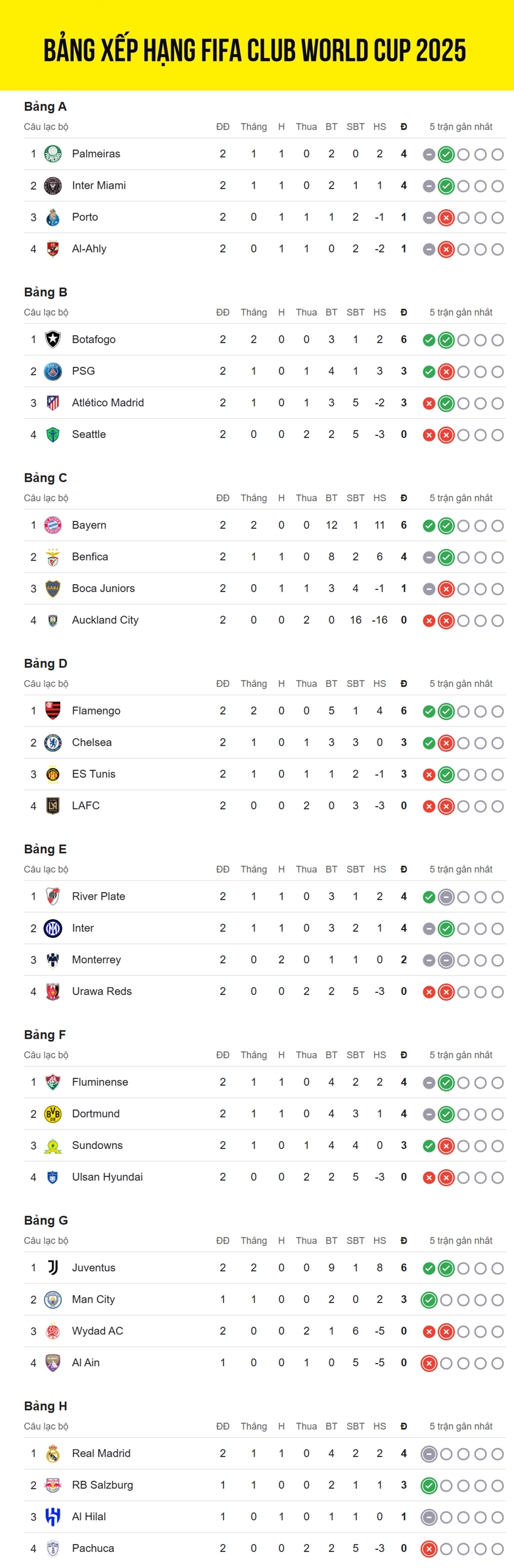Click the Inter Miami club crest

coord(53,186)
